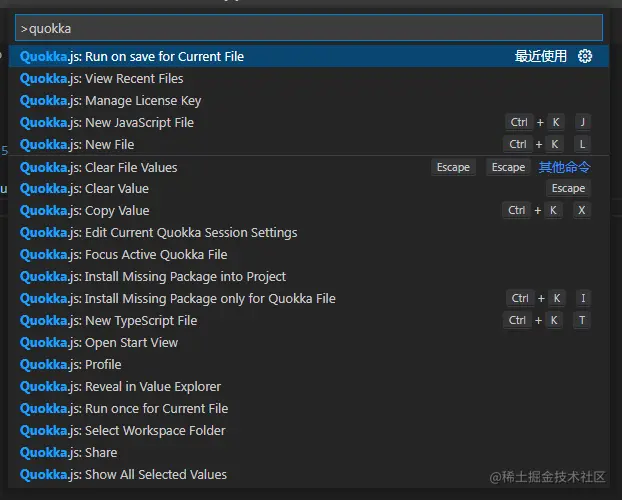The height and width of the screenshot is (500, 622).
Task: Open the gear icon for Run on save command
Action: click(585, 56)
